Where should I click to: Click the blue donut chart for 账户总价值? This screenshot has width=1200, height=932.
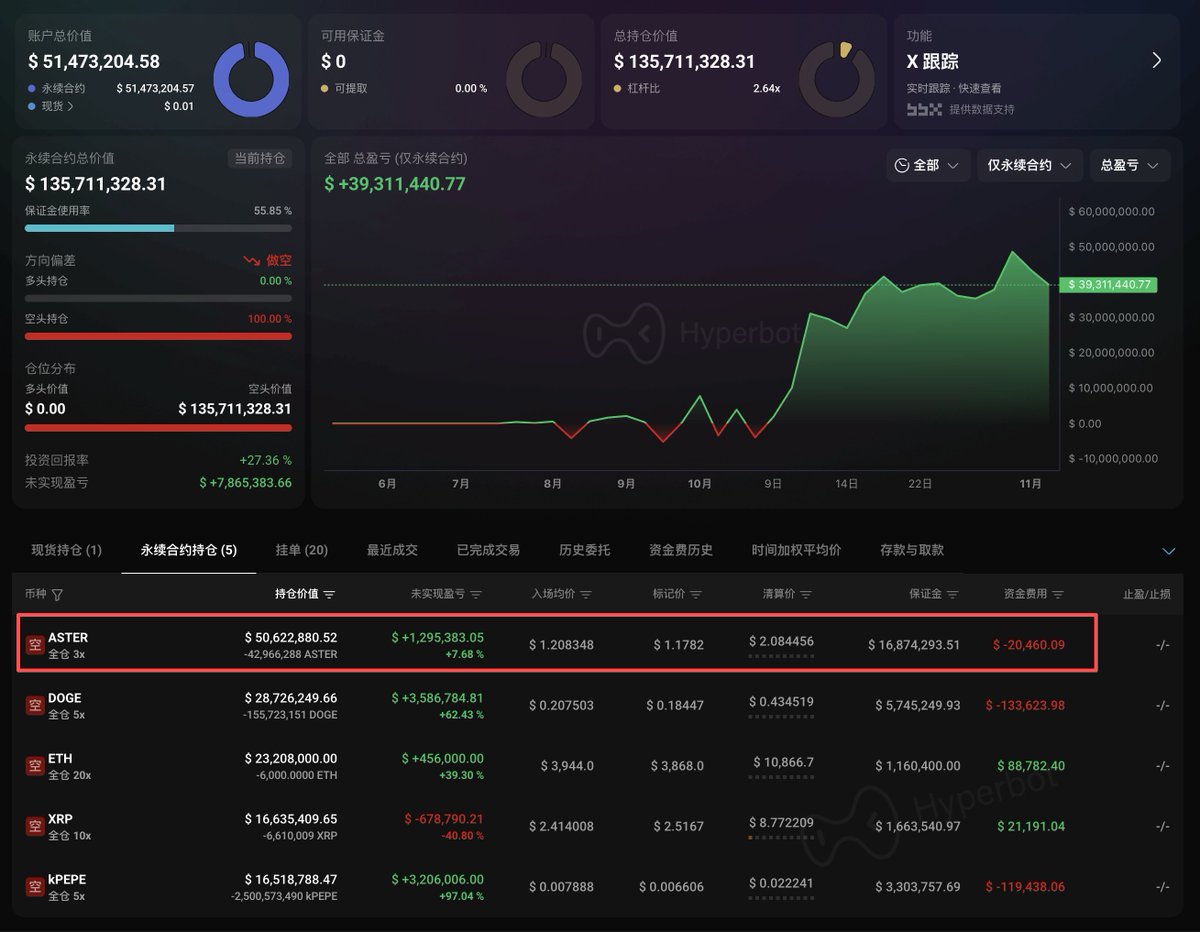(x=251, y=79)
